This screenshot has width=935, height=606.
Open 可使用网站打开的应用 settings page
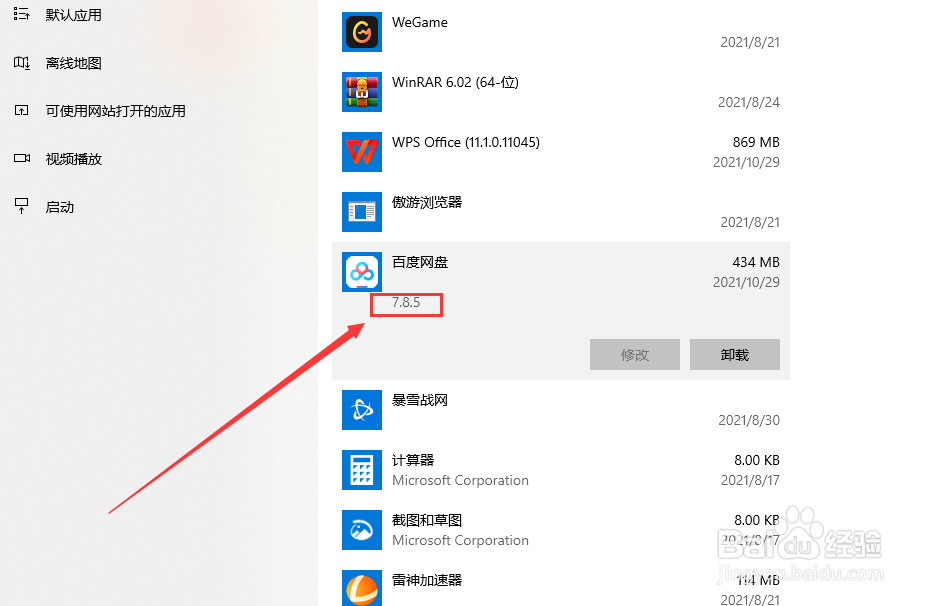coord(116,111)
